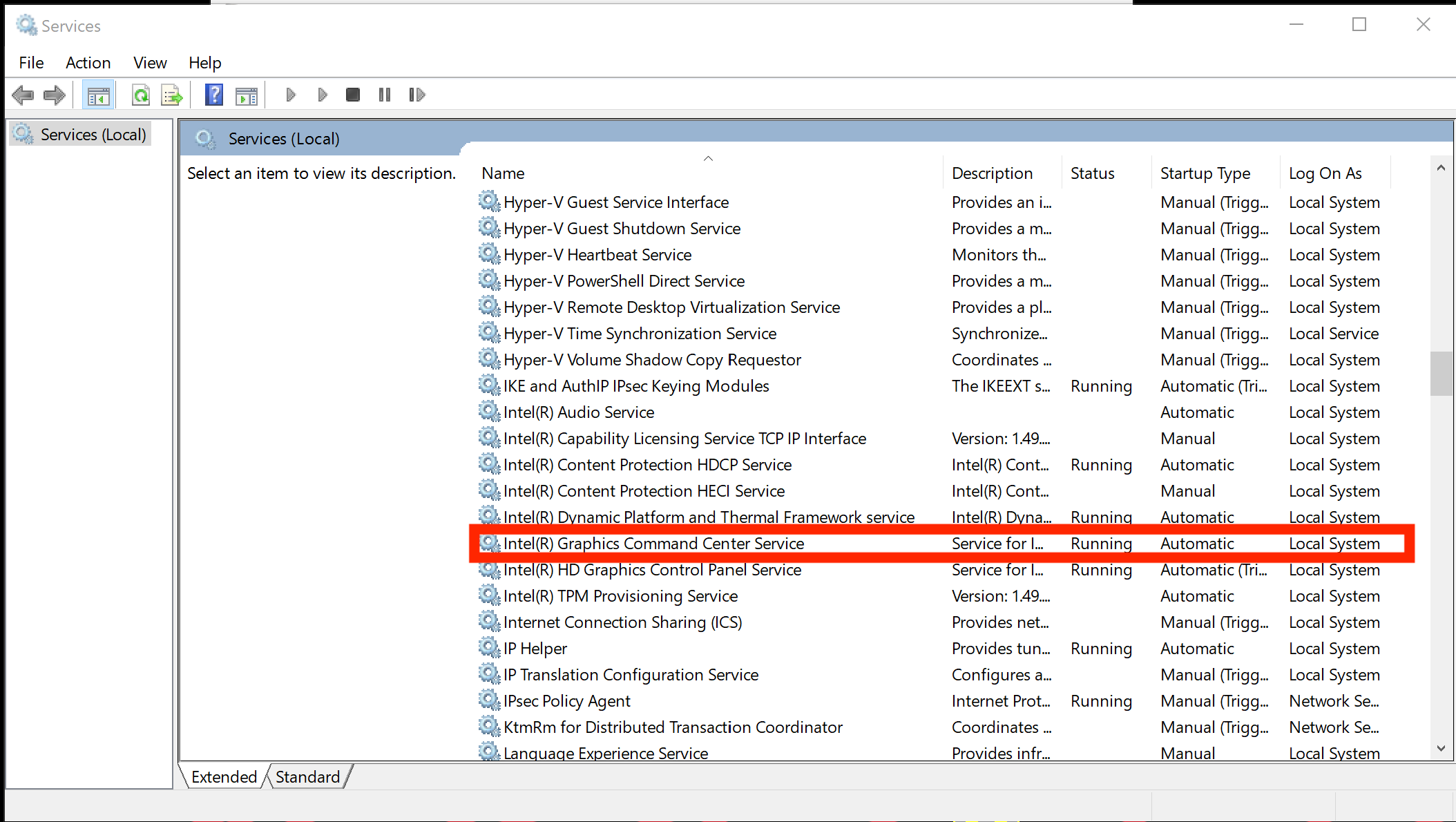Select the IP Helper service row
The image size is (1456, 822).
[x=535, y=649]
